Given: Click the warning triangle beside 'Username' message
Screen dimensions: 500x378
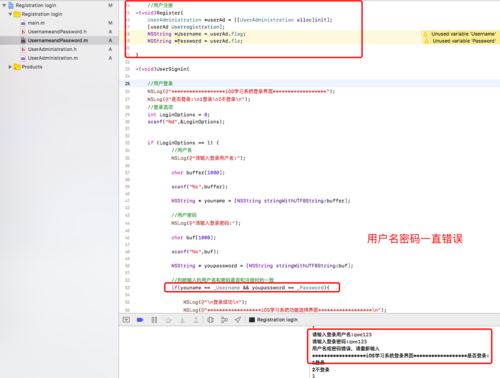Looking at the screenshot, I should [x=425, y=34].
